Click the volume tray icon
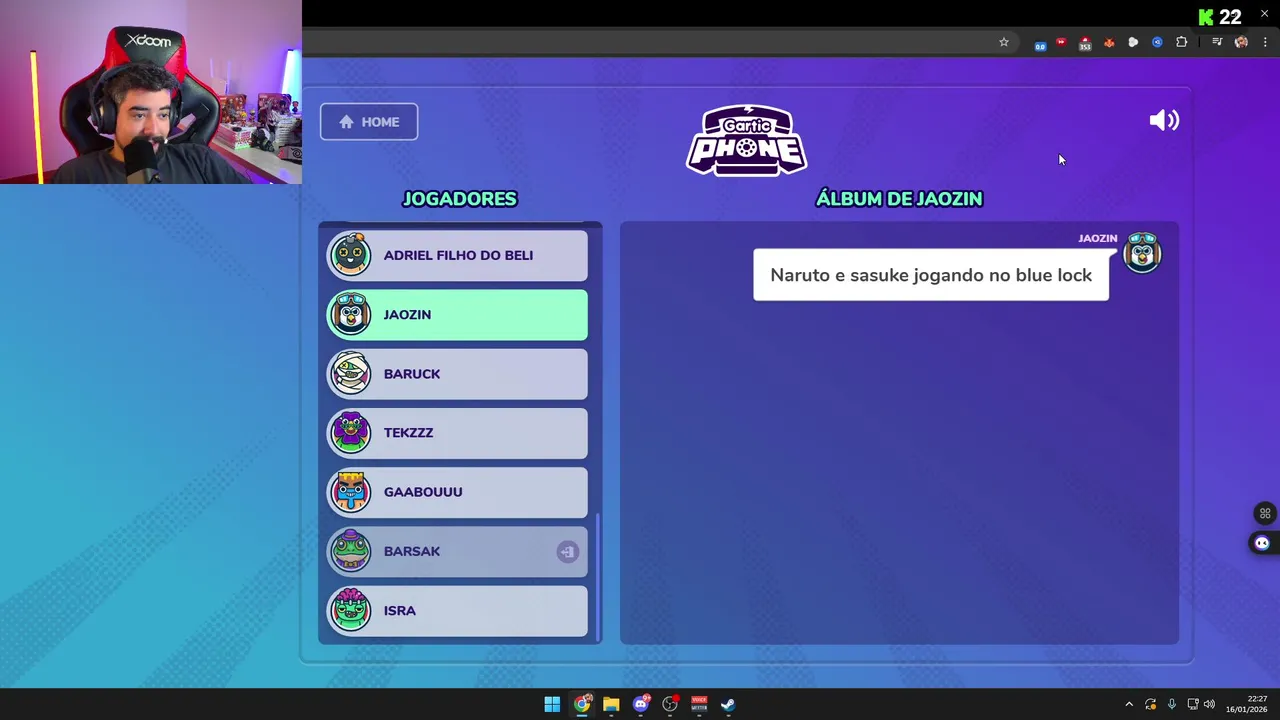Viewport: 1280px width, 720px height. click(1209, 704)
